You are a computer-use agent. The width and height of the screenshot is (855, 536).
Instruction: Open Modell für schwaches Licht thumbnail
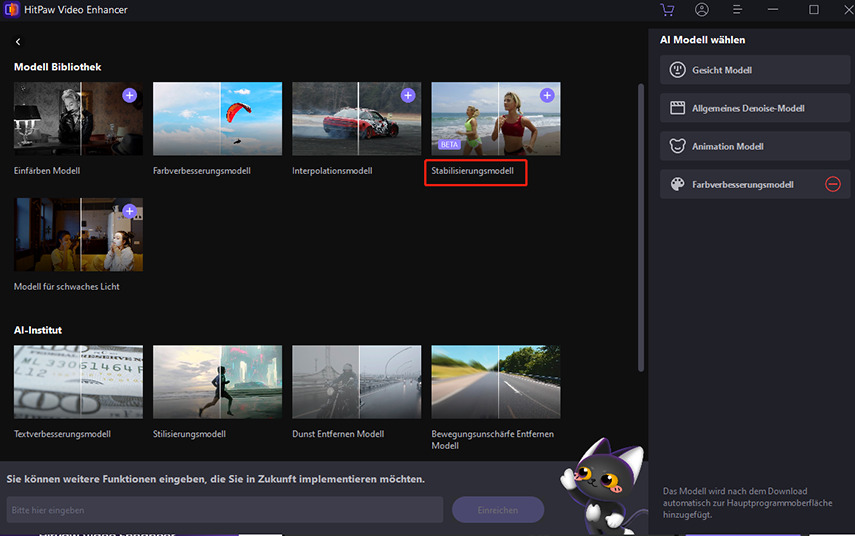click(x=79, y=234)
